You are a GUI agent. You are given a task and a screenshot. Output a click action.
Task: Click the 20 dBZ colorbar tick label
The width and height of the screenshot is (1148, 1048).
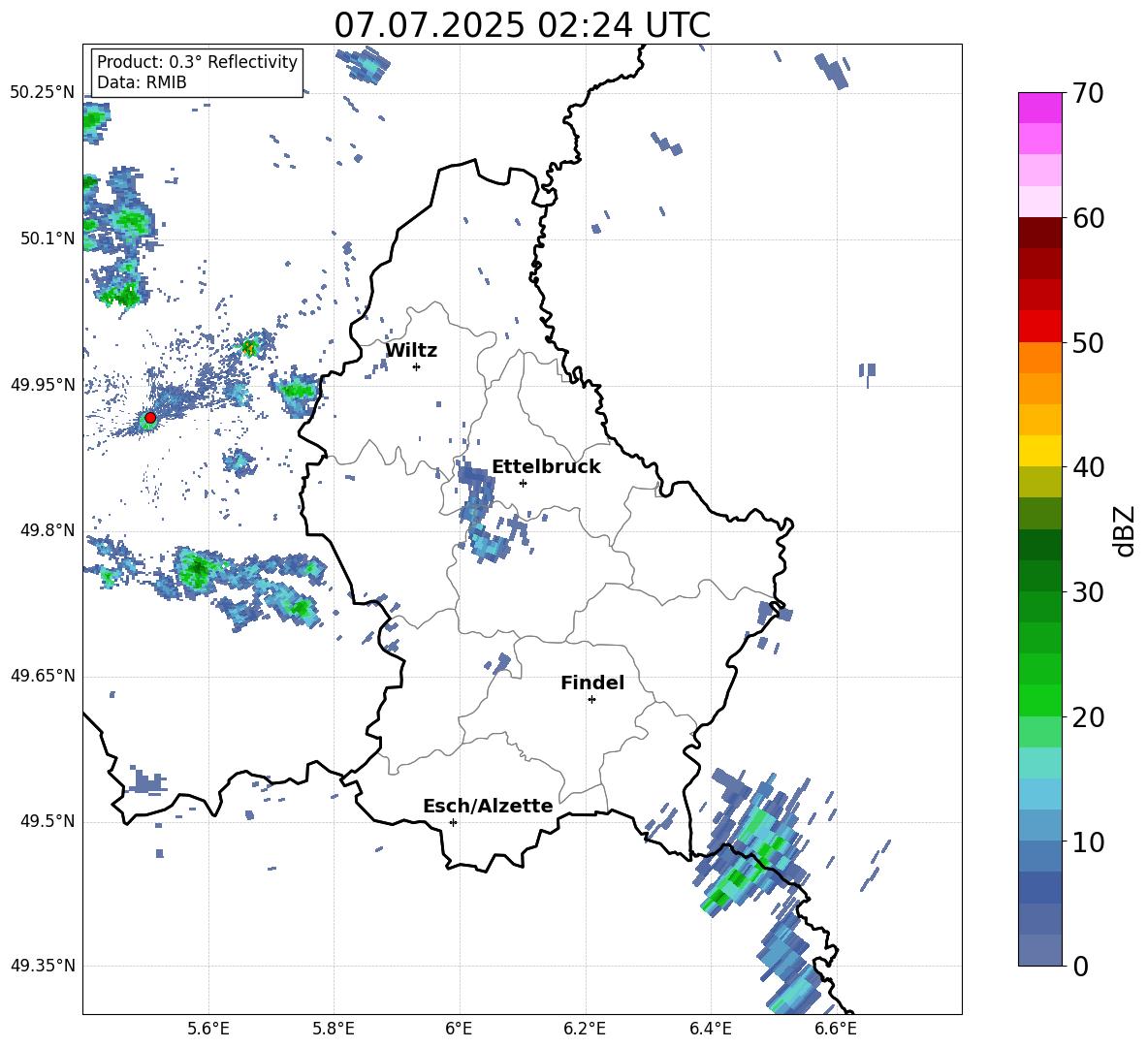coord(1088,716)
